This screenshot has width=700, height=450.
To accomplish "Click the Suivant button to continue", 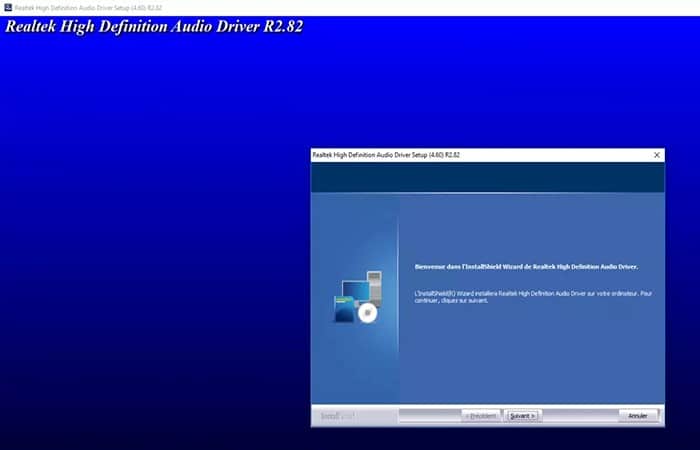I will click(x=522, y=415).
